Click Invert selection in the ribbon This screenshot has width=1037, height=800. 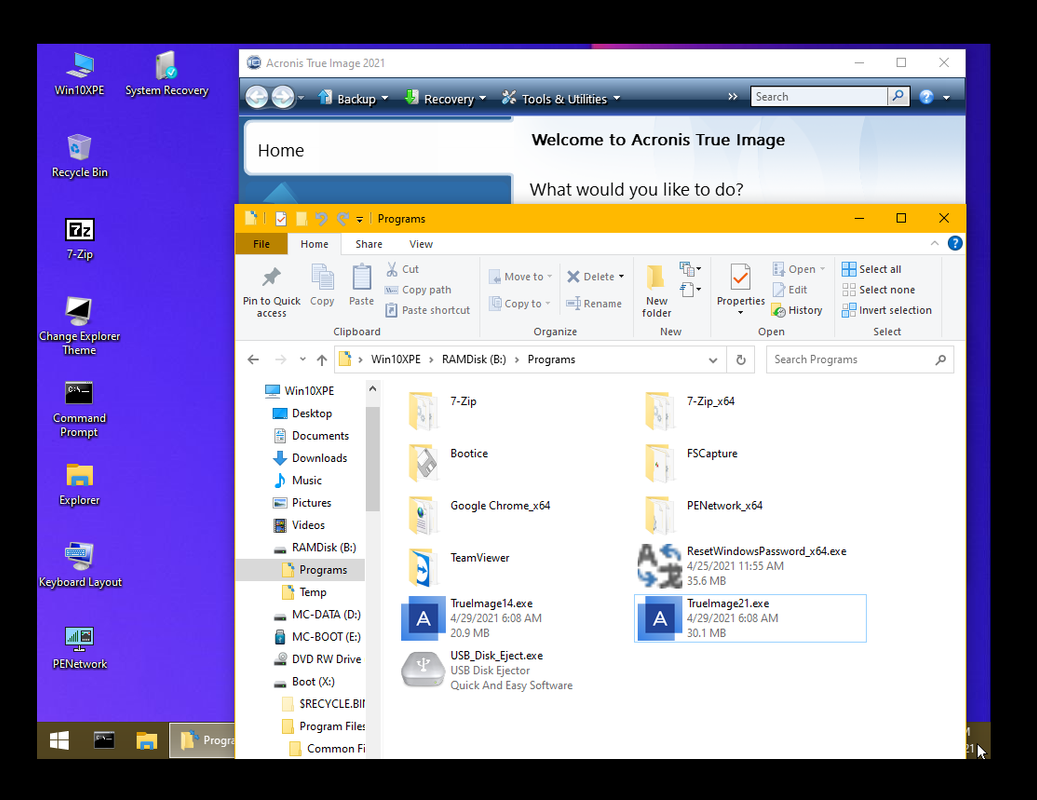pos(886,310)
